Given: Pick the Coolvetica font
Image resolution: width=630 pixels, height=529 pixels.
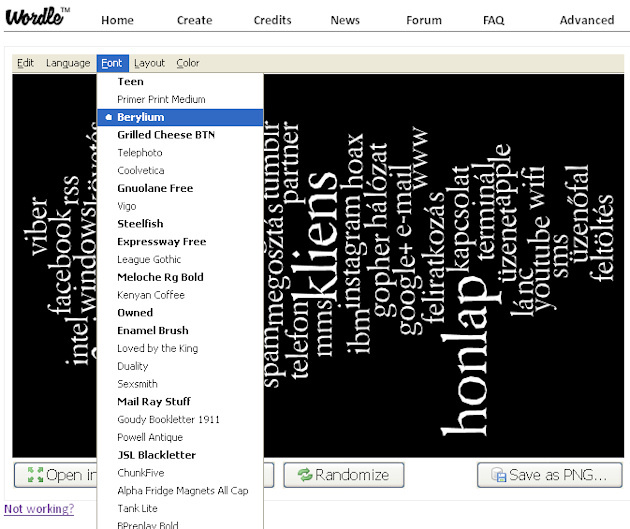Looking at the screenshot, I should 180,170.
